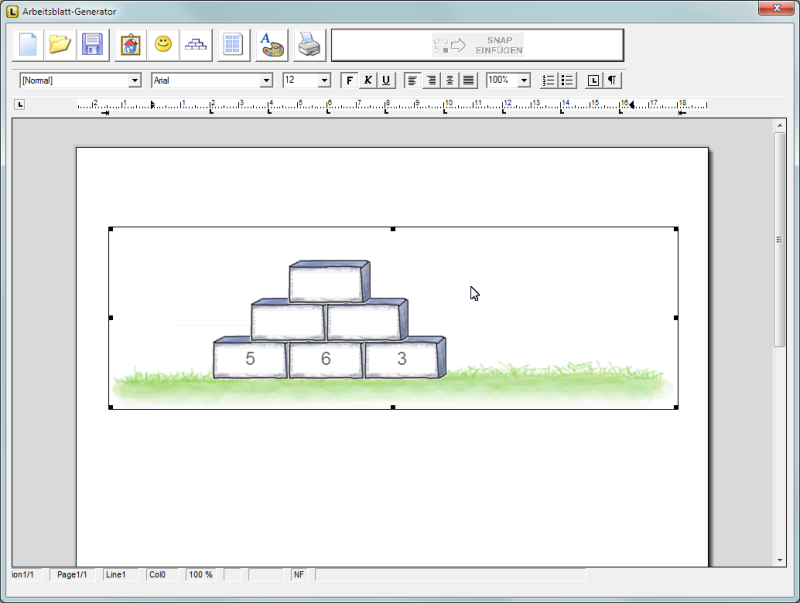
Task: Open a file with the folder icon
Action: (x=60, y=44)
